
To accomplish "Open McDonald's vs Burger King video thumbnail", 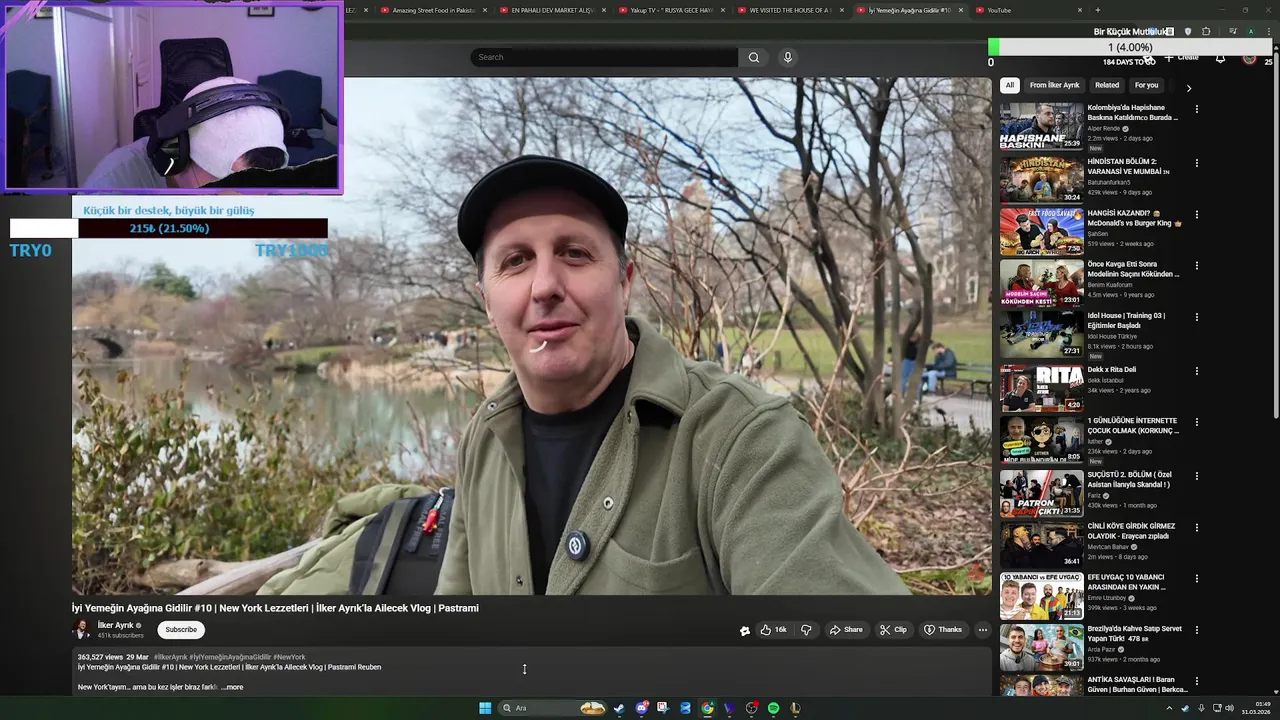I will coord(1041,231).
